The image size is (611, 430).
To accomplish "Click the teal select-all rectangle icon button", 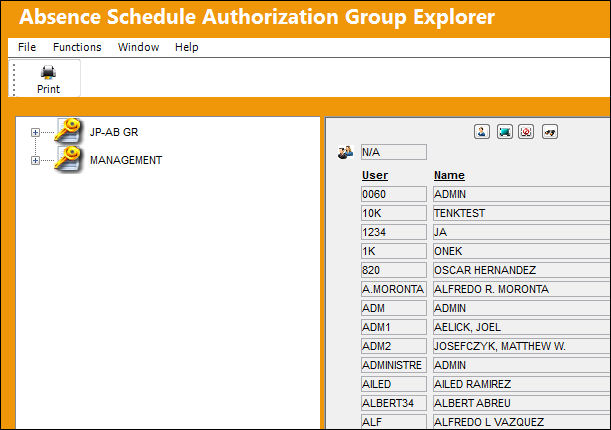I will [505, 132].
